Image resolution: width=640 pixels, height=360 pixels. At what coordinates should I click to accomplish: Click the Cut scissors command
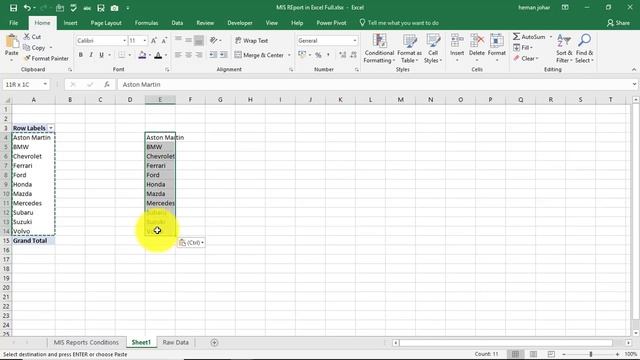point(32,37)
